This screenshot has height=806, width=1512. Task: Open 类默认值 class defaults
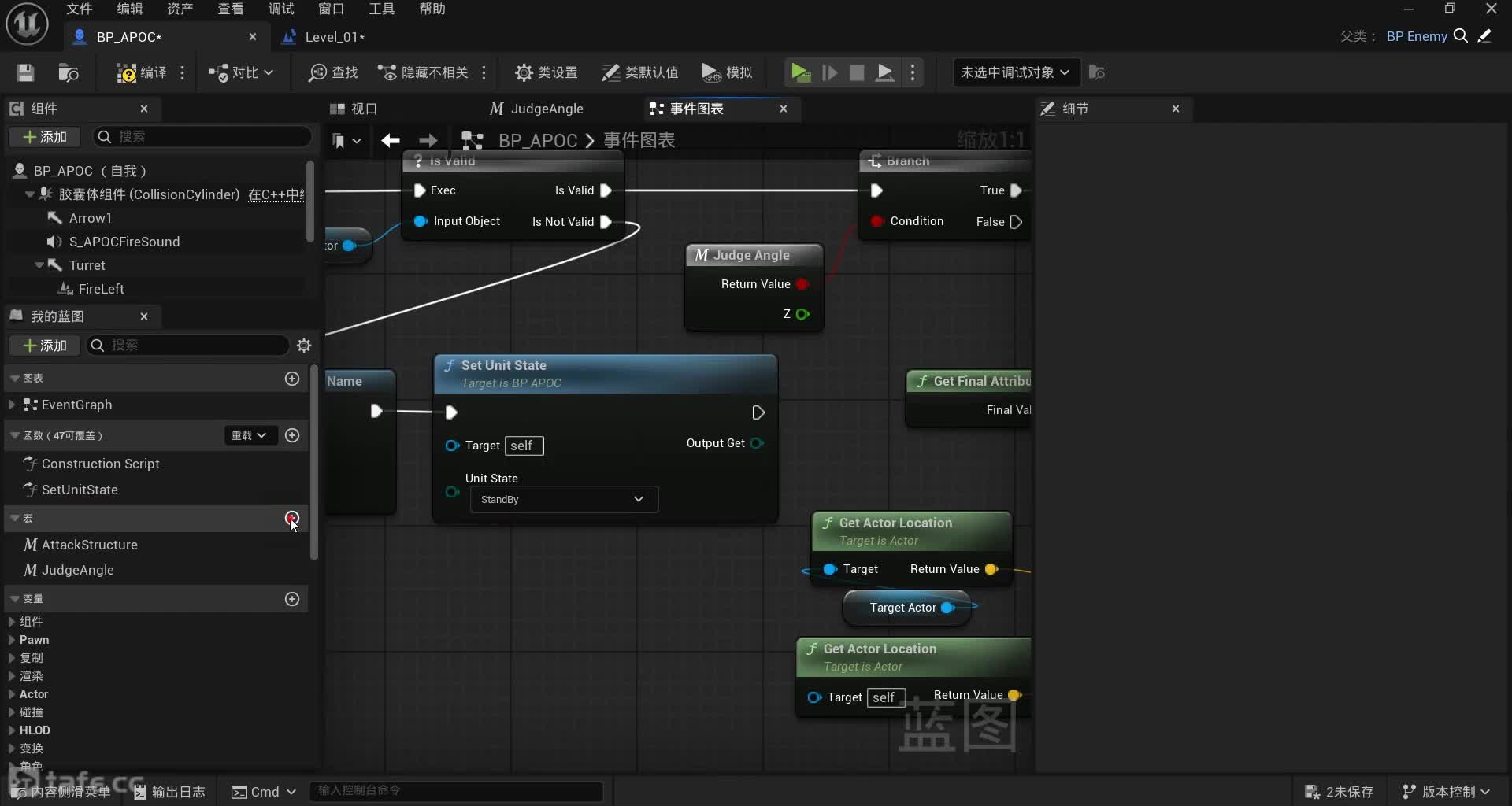(639, 72)
